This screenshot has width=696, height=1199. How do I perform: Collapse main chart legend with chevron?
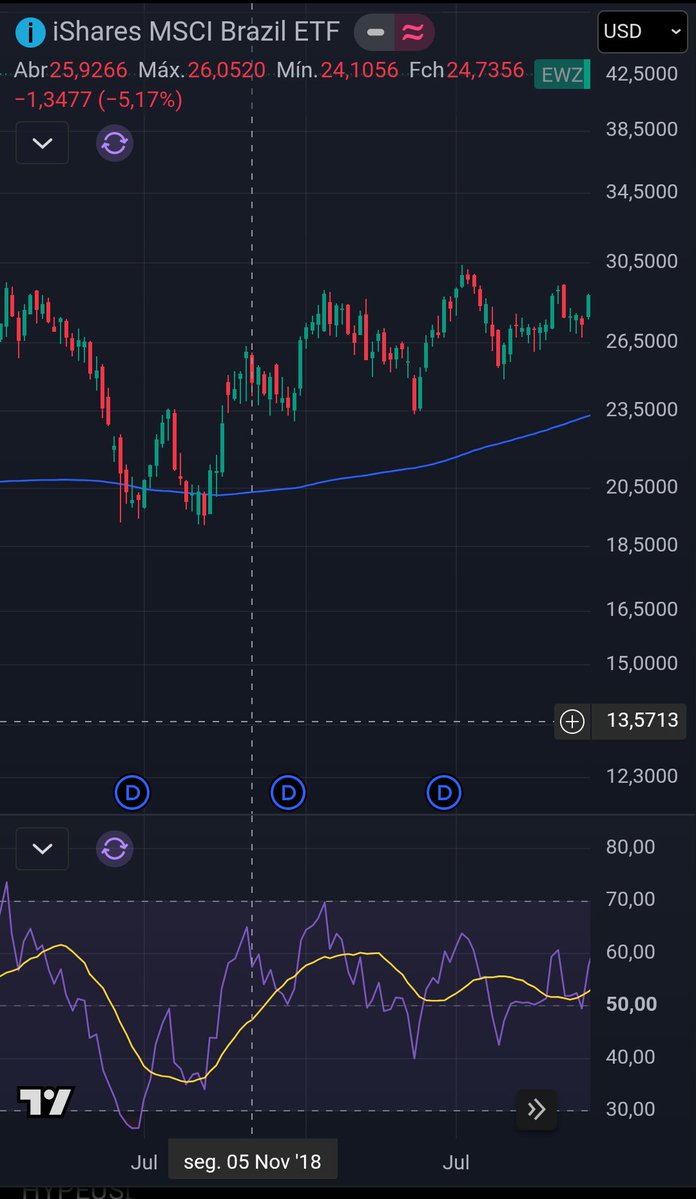tap(43, 143)
